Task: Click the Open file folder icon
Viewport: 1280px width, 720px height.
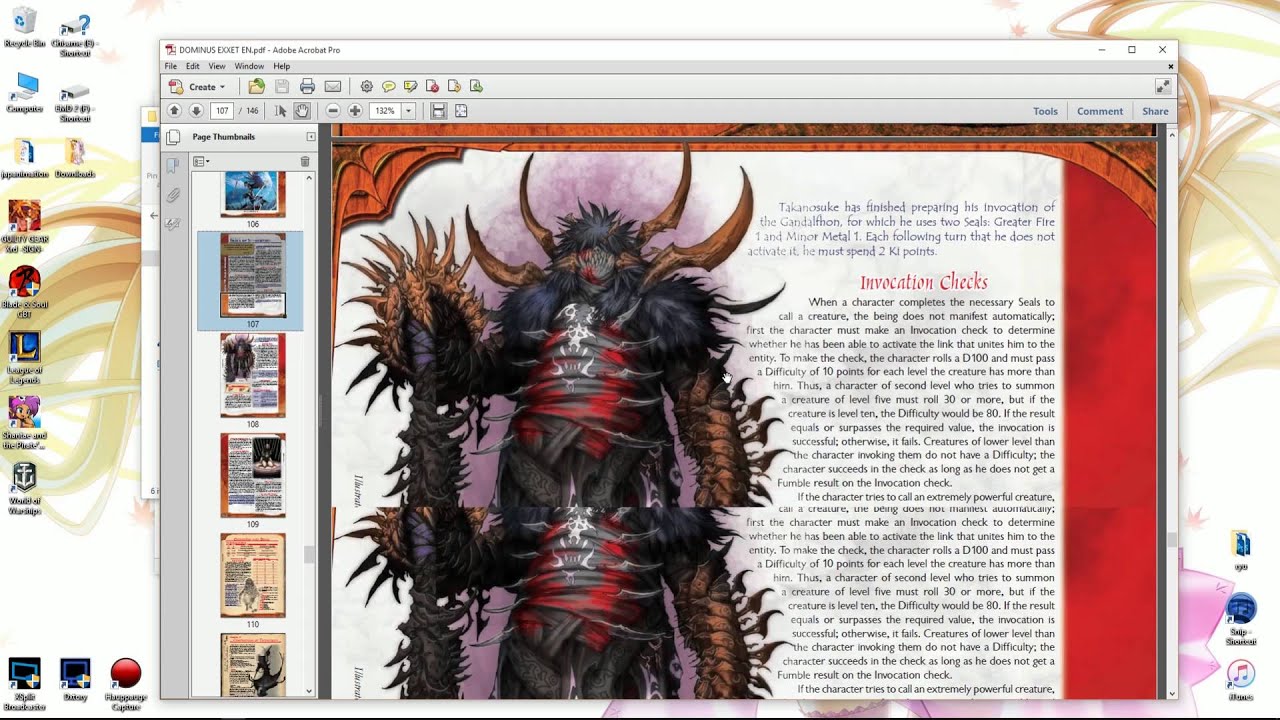Action: tap(257, 87)
